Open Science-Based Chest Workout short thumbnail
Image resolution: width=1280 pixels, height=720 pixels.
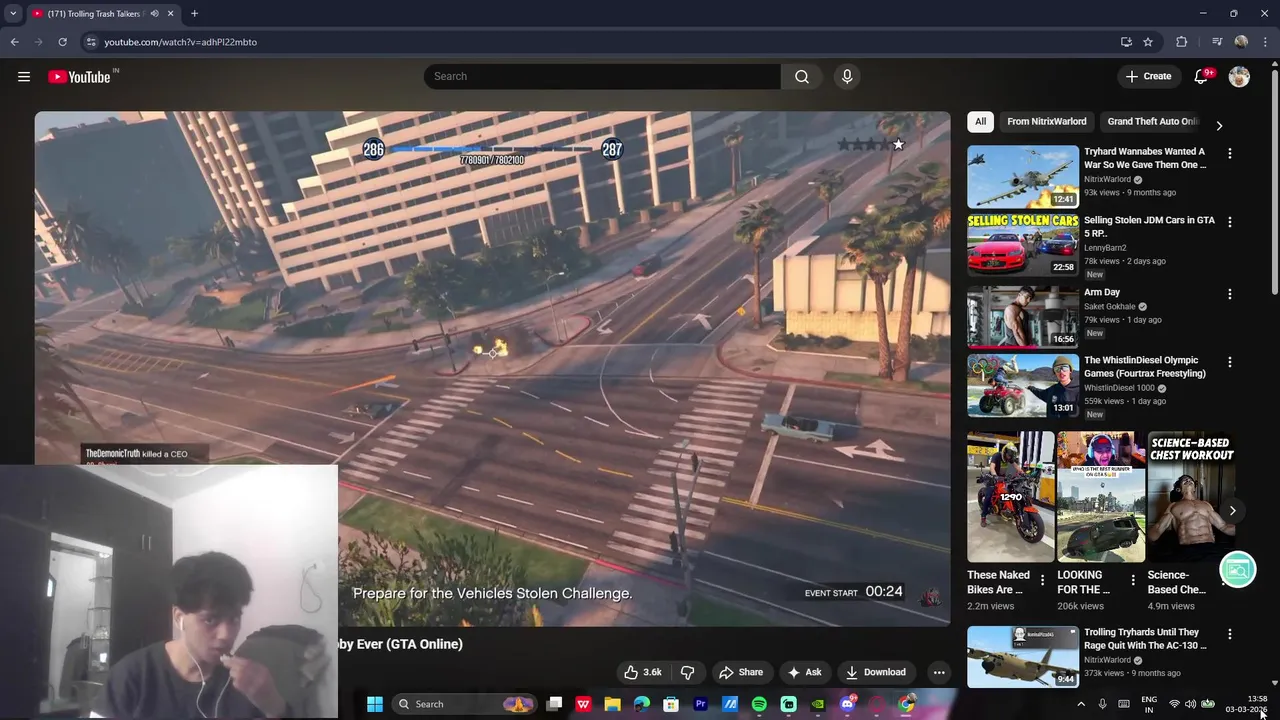point(1191,497)
